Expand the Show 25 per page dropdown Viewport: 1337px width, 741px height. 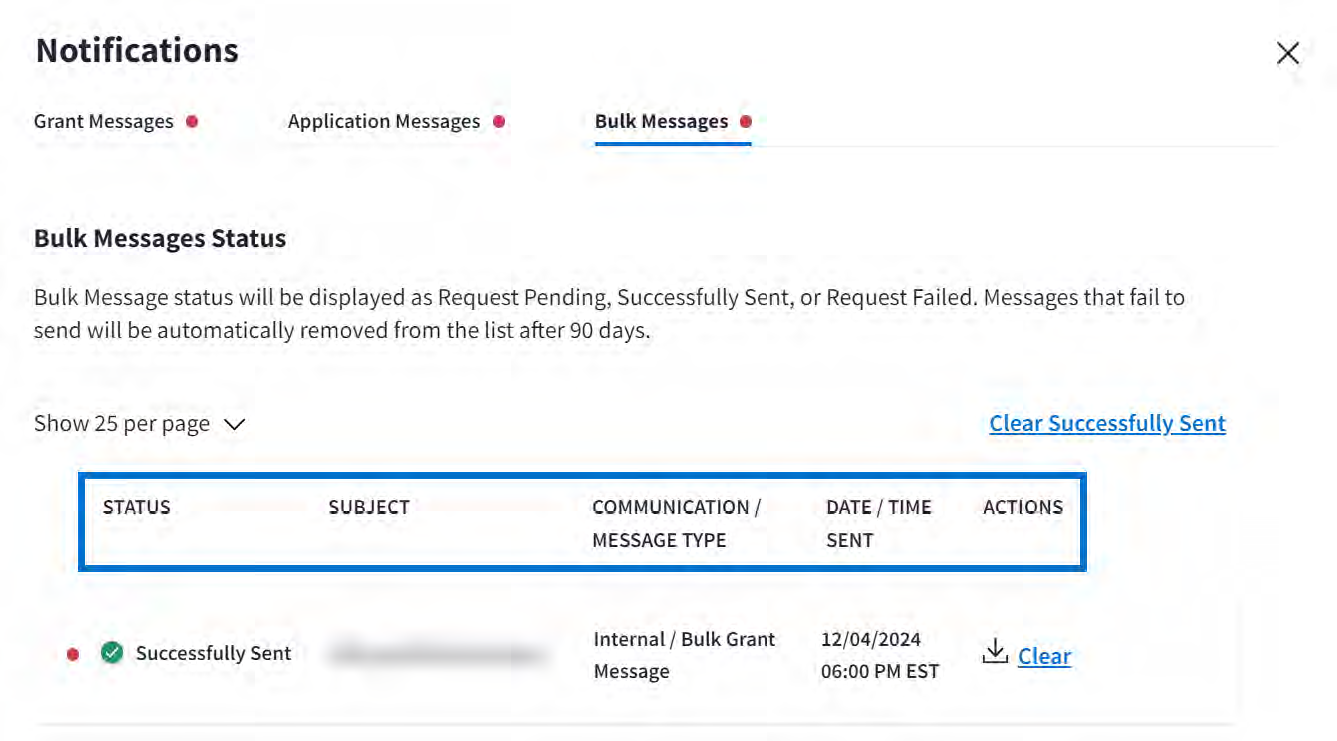[x=139, y=424]
